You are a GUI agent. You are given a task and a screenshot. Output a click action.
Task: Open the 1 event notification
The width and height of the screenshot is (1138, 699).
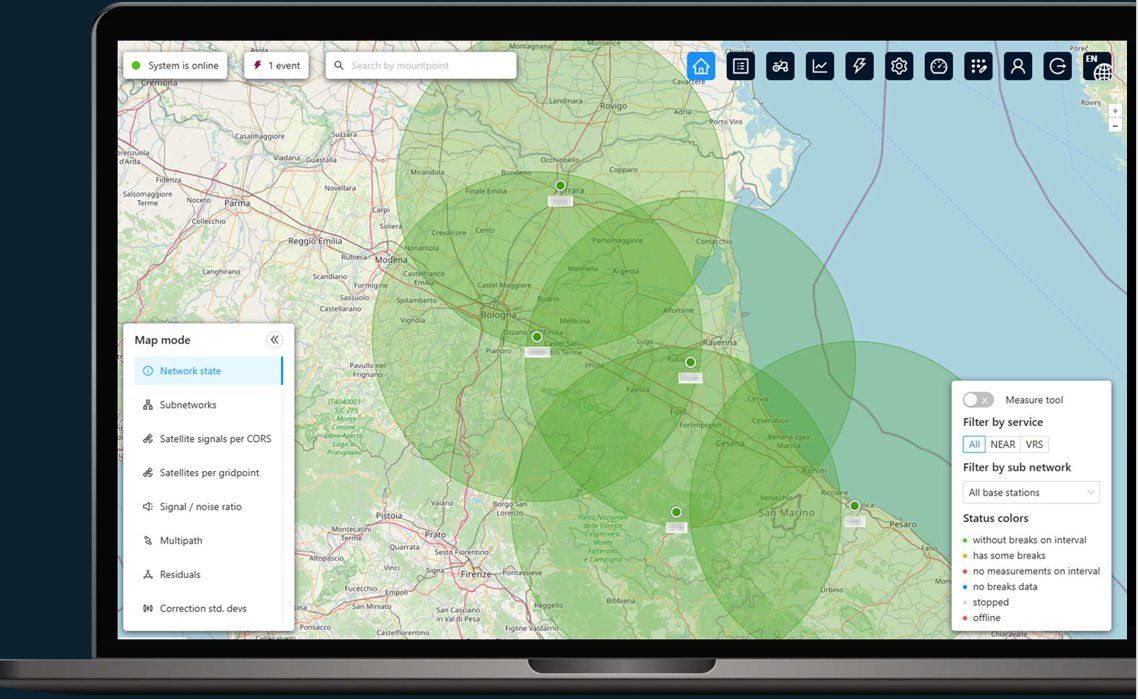point(277,65)
